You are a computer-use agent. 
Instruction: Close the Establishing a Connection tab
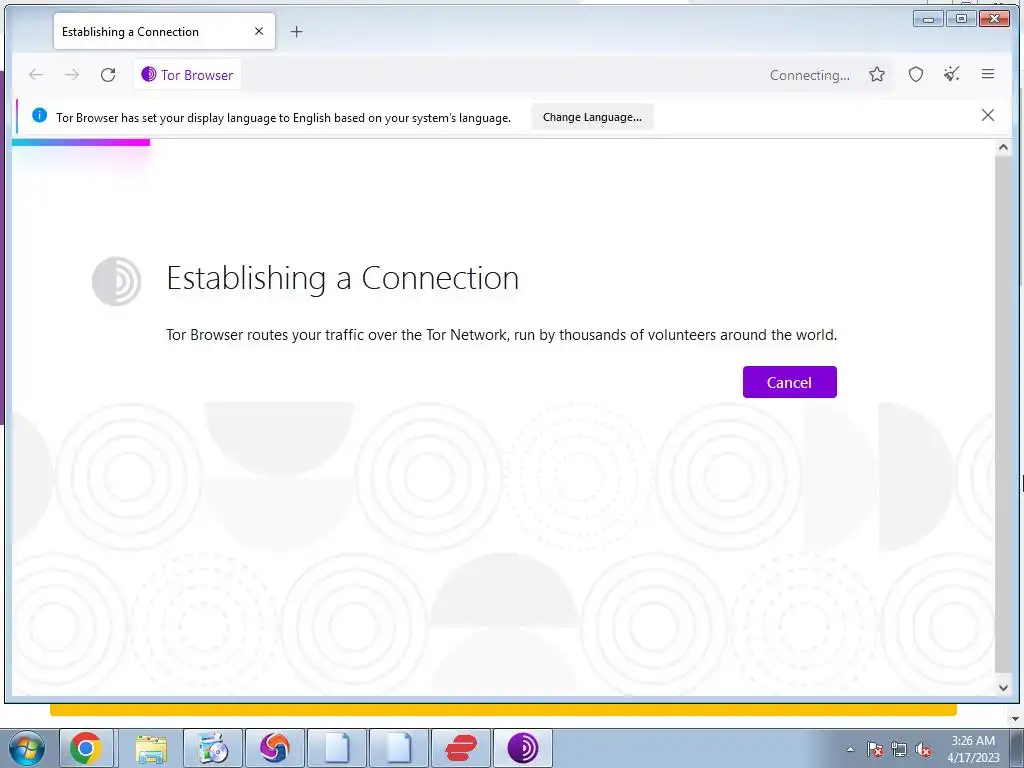[259, 31]
